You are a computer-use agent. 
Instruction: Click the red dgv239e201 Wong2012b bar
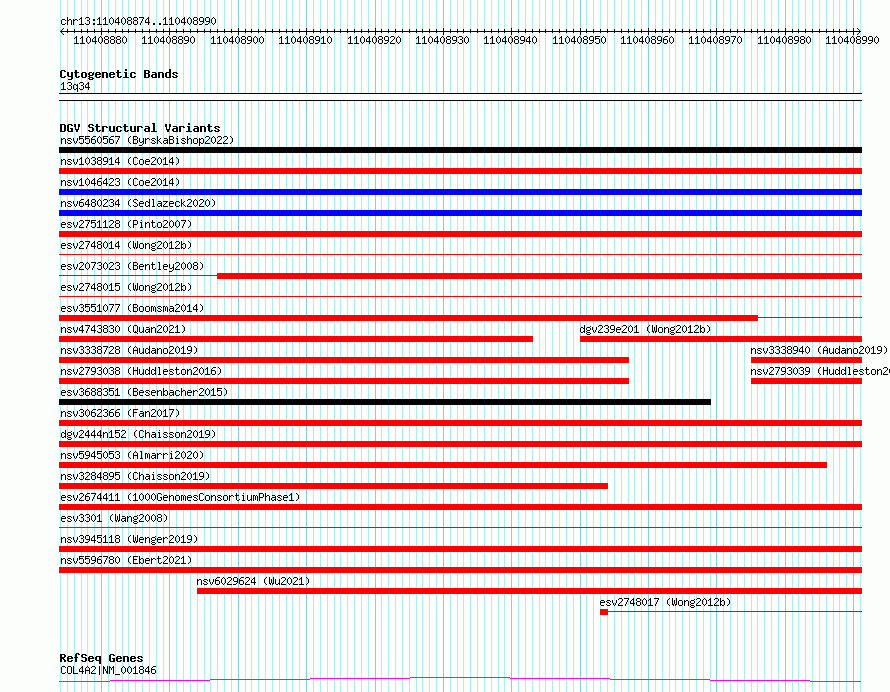pos(721,339)
